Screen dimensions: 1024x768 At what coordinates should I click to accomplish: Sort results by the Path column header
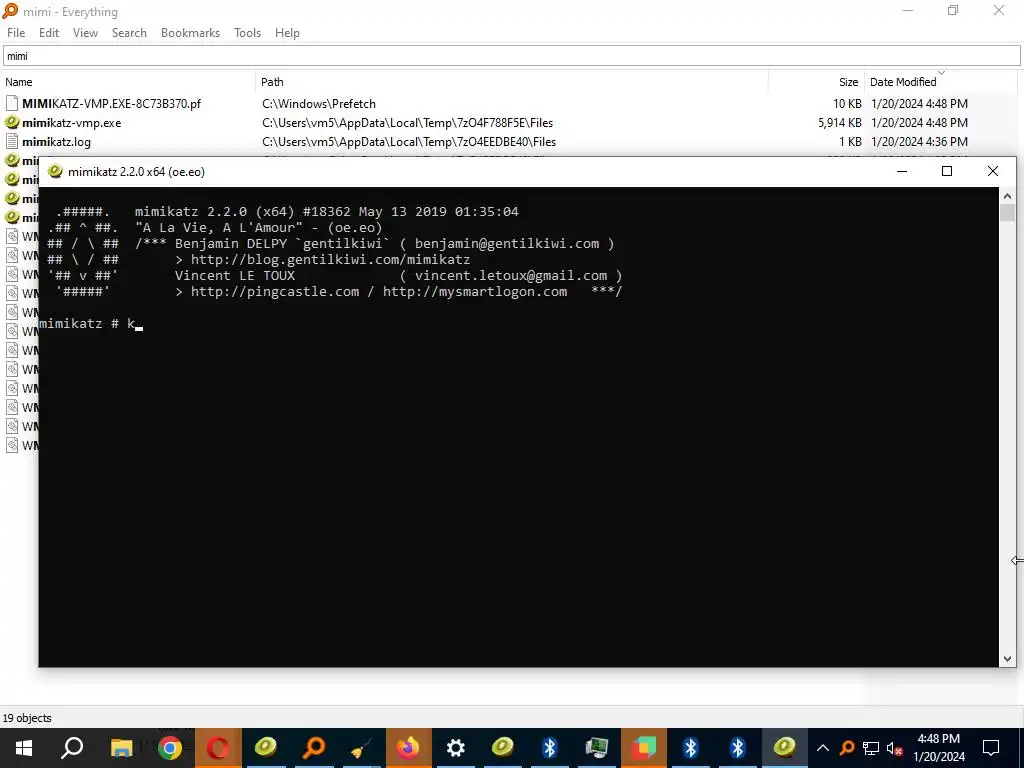(x=272, y=82)
